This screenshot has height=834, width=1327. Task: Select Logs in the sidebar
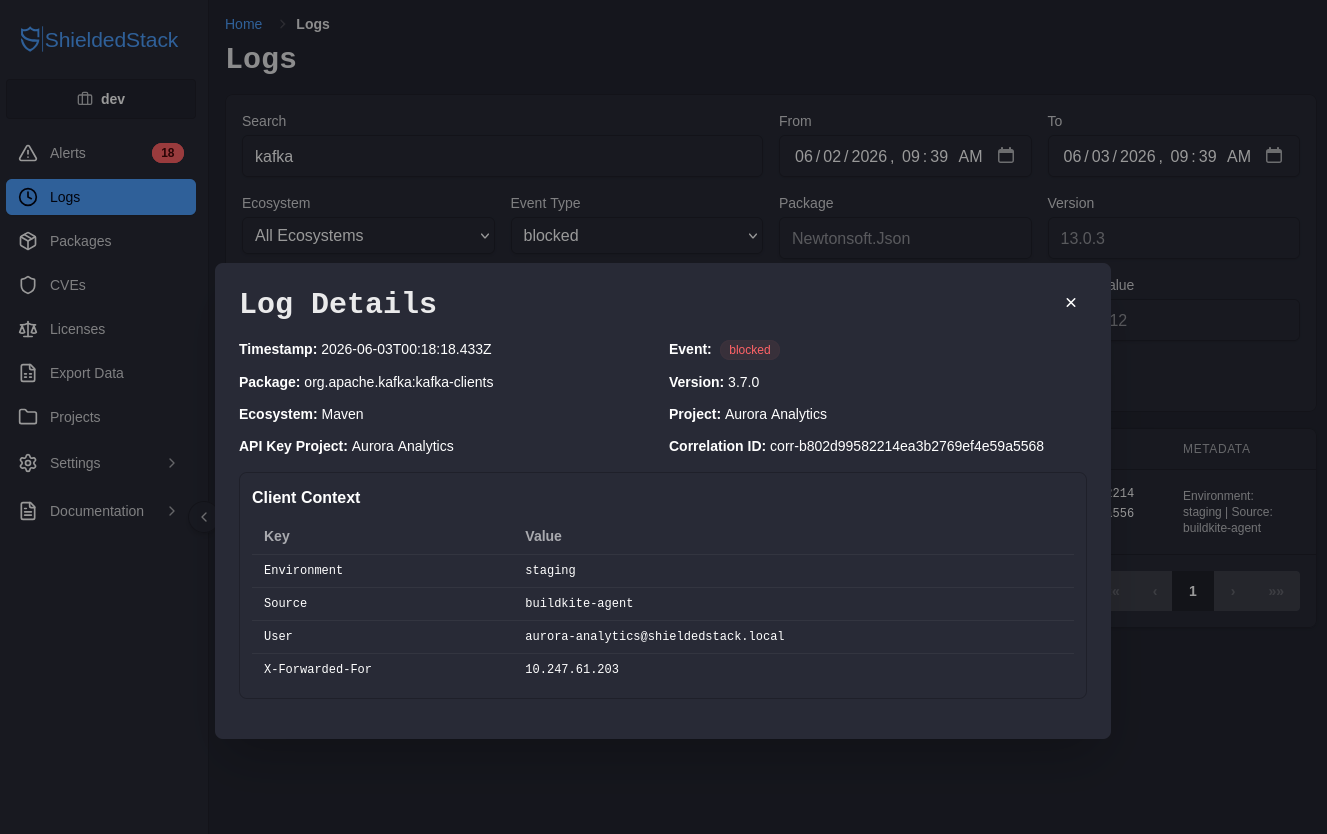click(x=101, y=197)
